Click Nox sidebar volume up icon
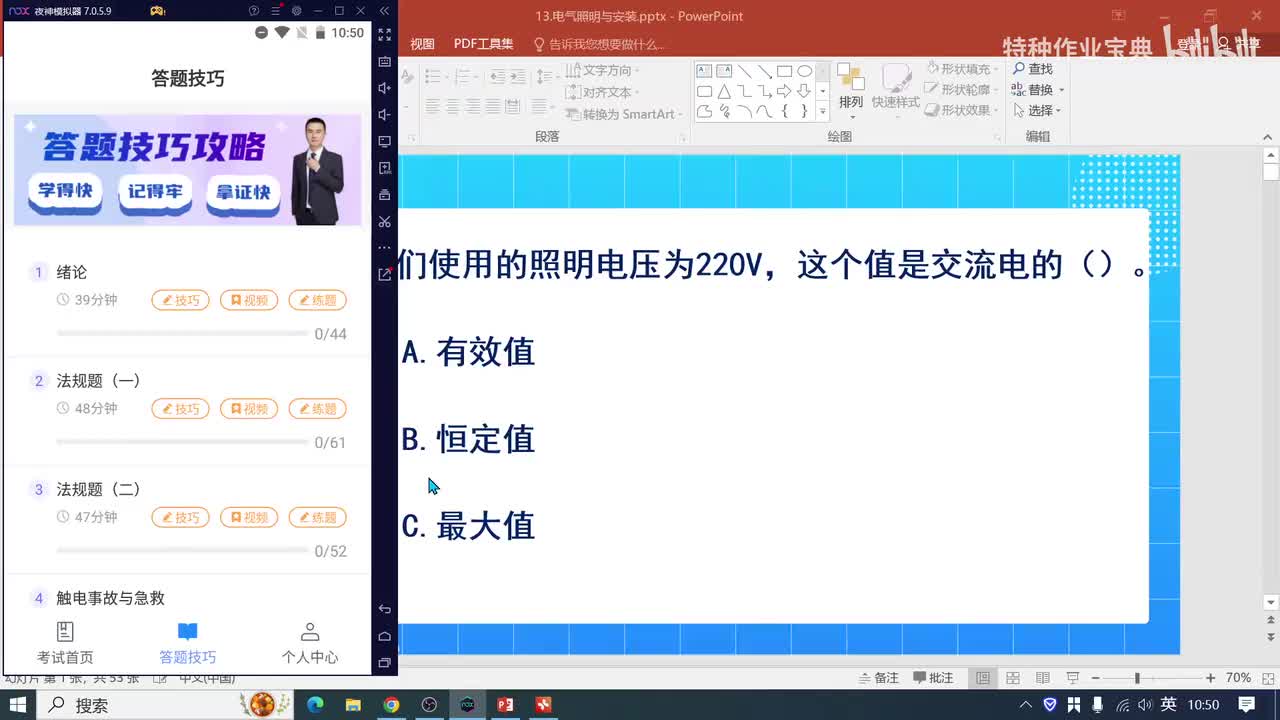This screenshot has height=720, width=1280. coord(385,88)
